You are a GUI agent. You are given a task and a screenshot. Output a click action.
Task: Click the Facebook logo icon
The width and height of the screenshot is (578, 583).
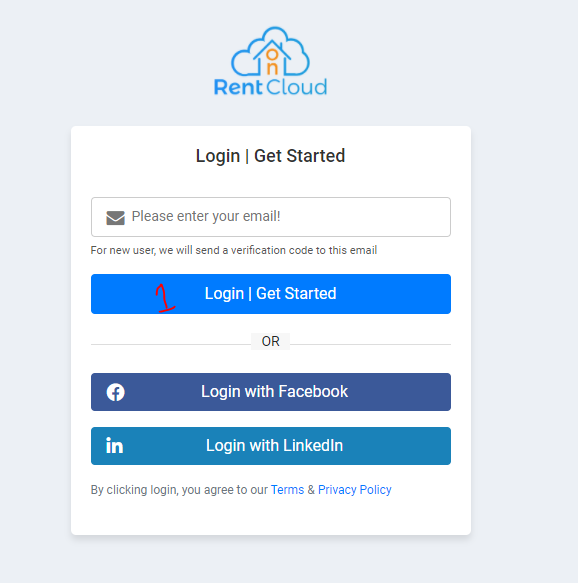click(115, 392)
